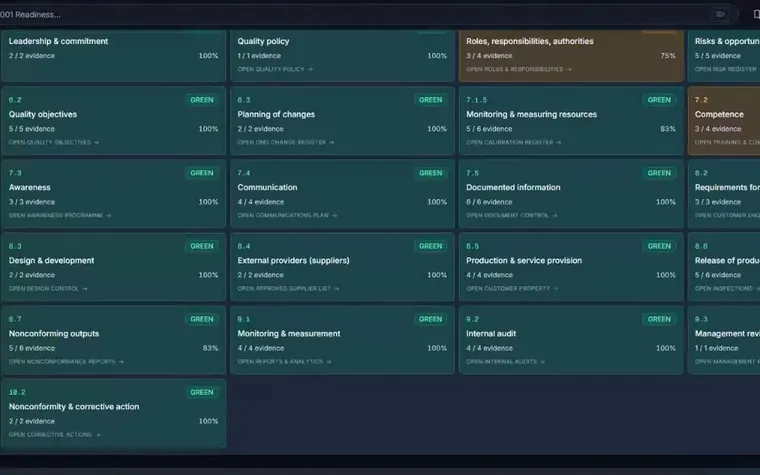Click GREEN badge on clause 6.3 card
760x475 pixels.
tap(430, 100)
